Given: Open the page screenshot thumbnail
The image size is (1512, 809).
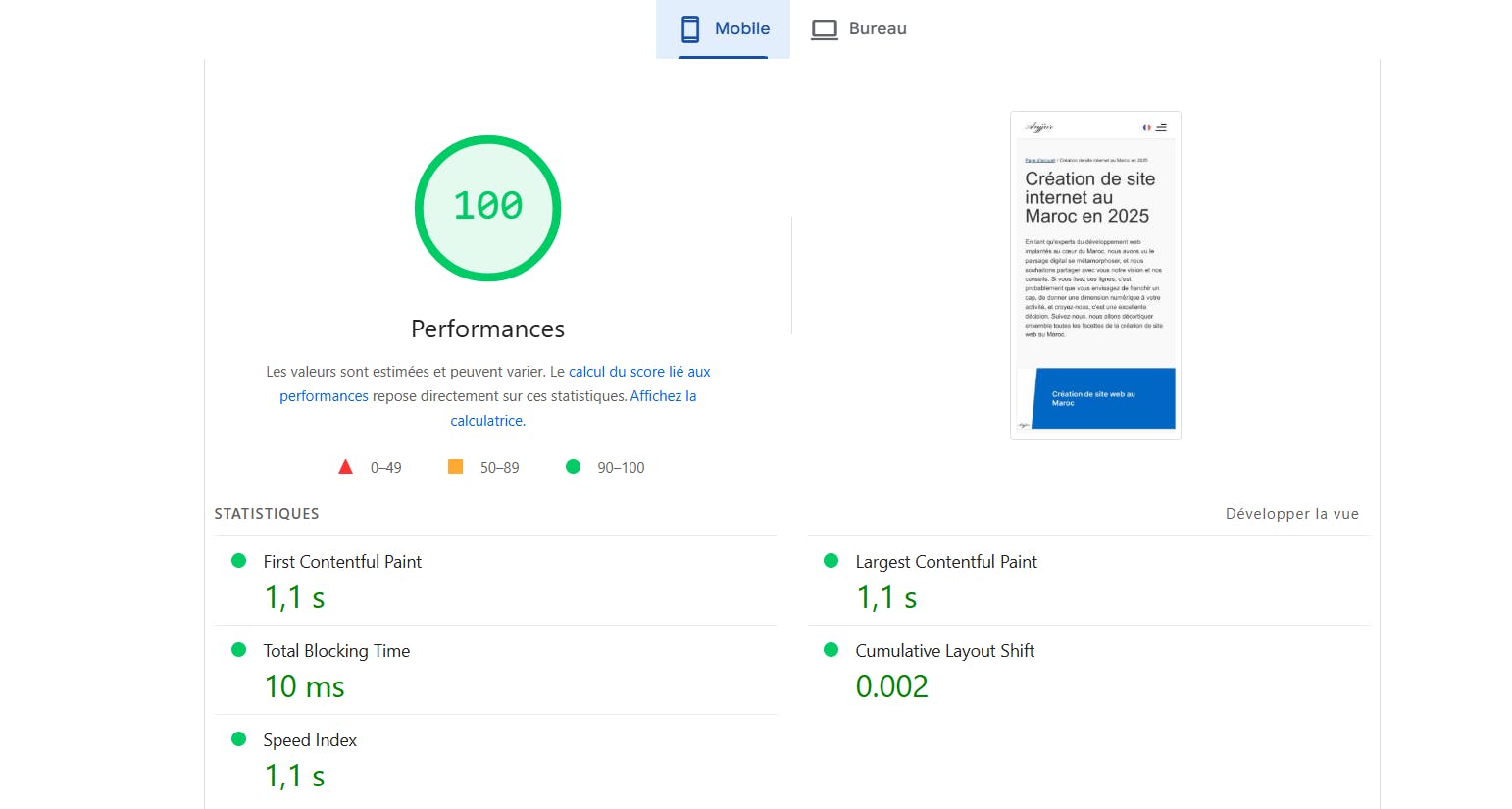Looking at the screenshot, I should point(1095,276).
